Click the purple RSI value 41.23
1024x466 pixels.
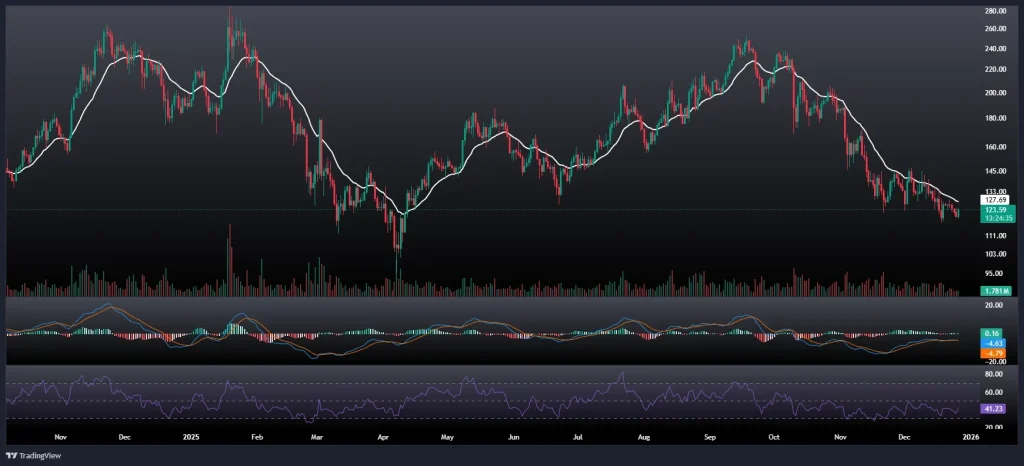[x=993, y=409]
